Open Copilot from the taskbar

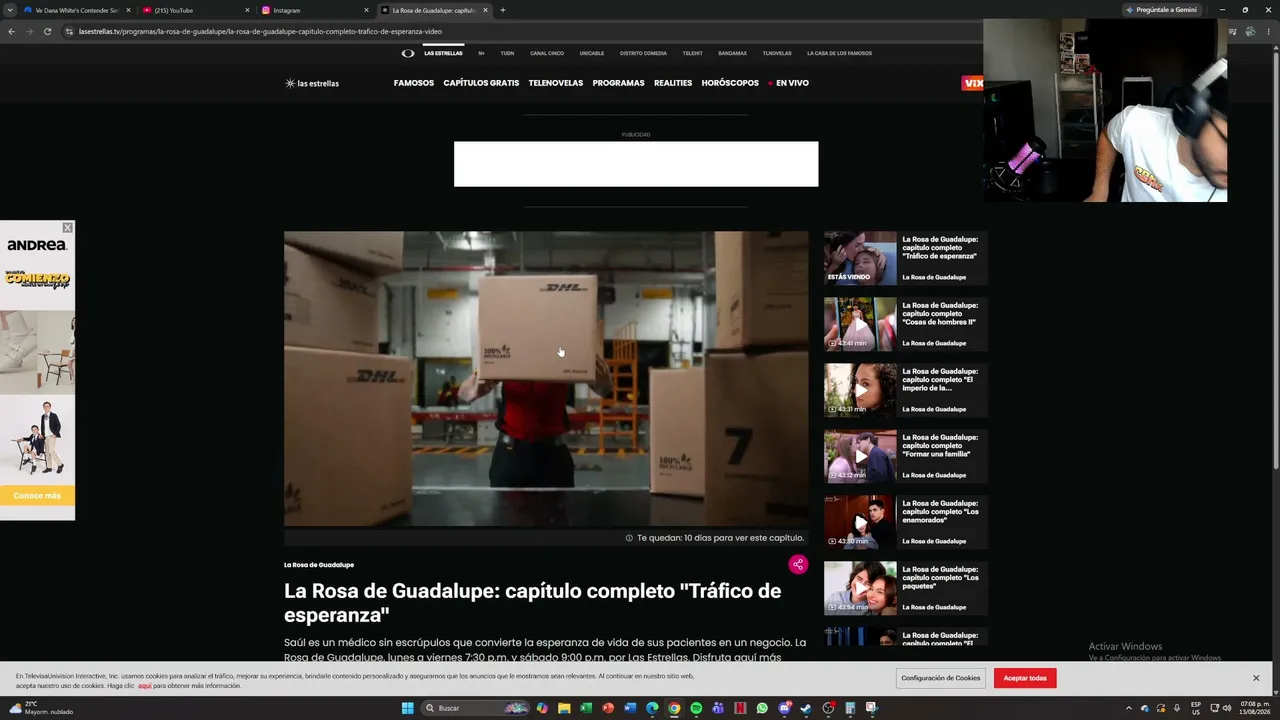[542, 708]
